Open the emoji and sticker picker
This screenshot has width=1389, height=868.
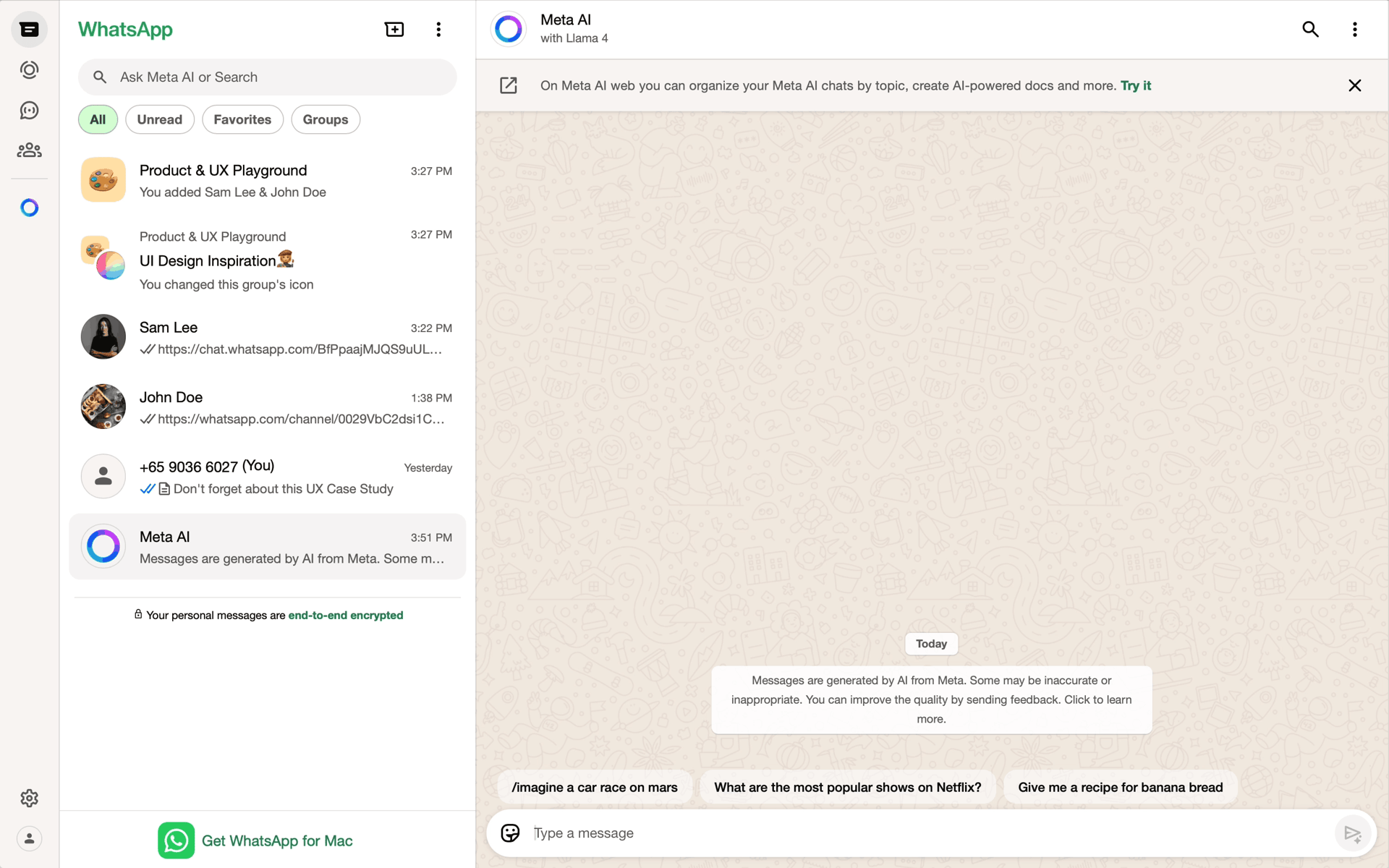(x=511, y=833)
